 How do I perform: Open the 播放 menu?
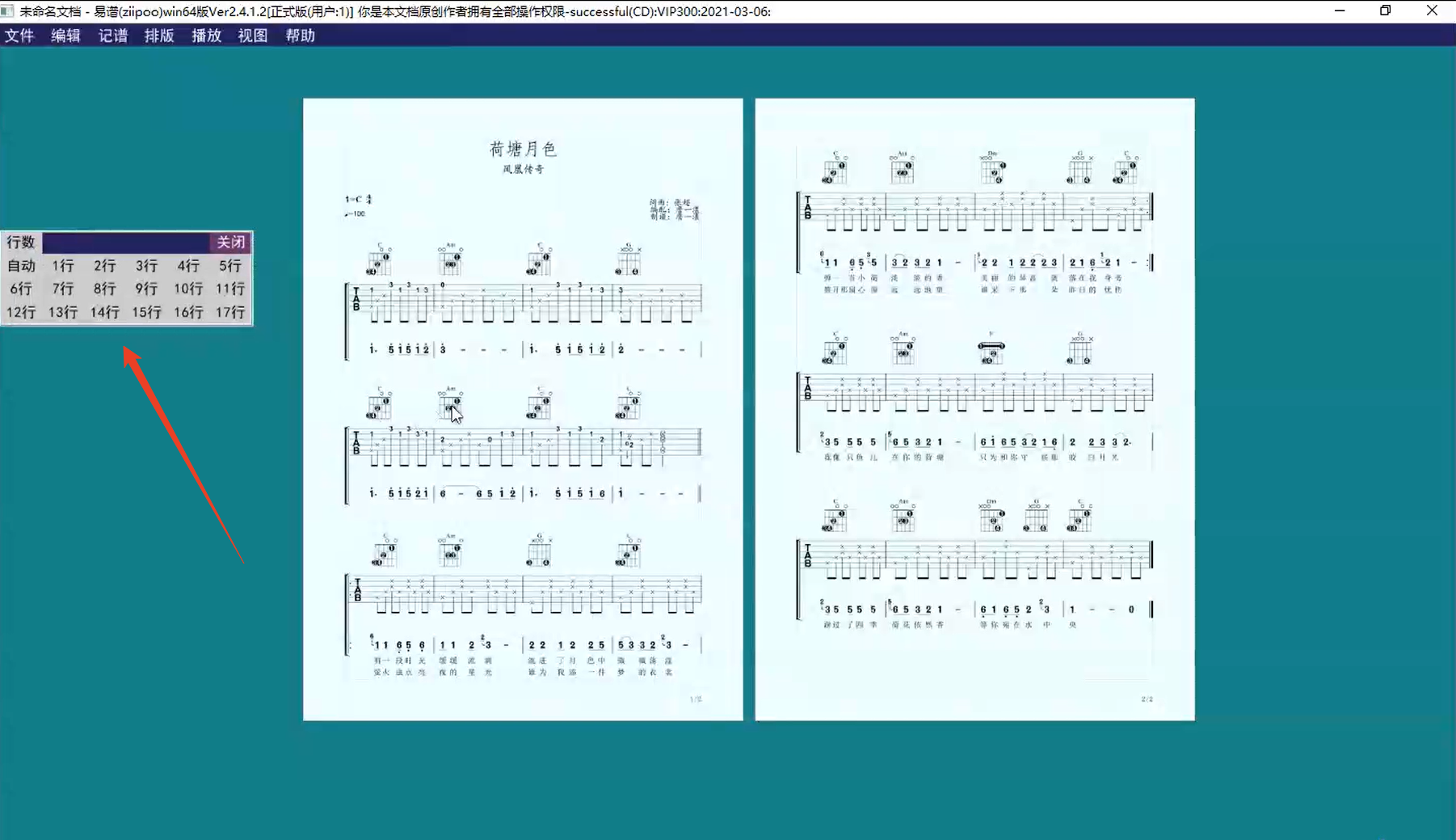[206, 36]
